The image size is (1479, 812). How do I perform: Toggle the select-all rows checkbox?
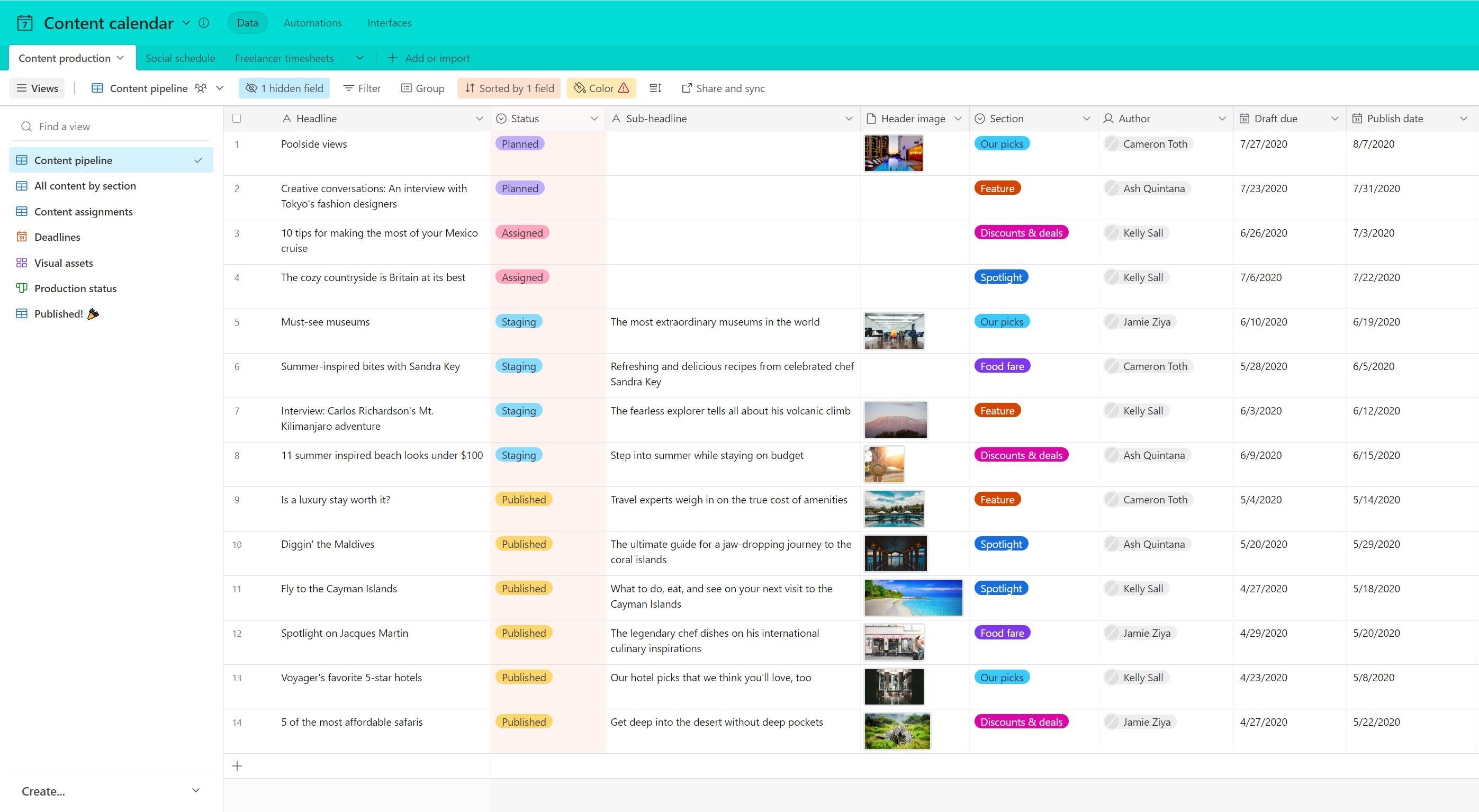(237, 118)
